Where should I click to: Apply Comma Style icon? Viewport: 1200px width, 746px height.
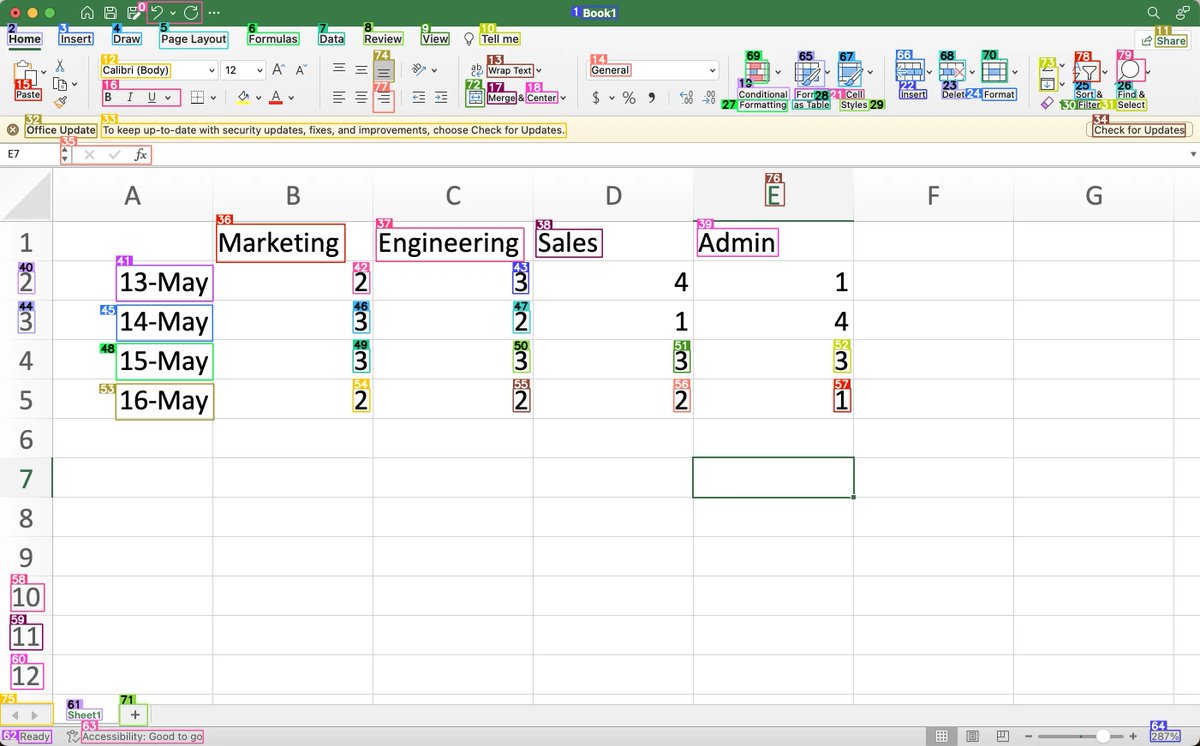coord(652,97)
